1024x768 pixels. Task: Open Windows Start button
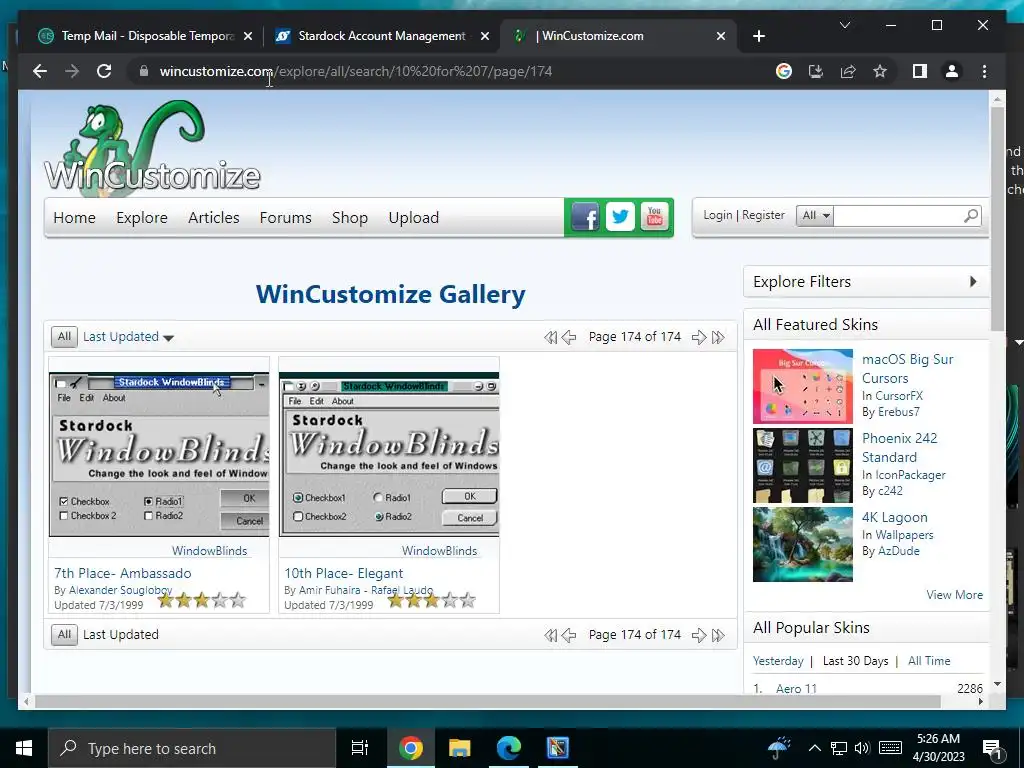tap(24, 748)
